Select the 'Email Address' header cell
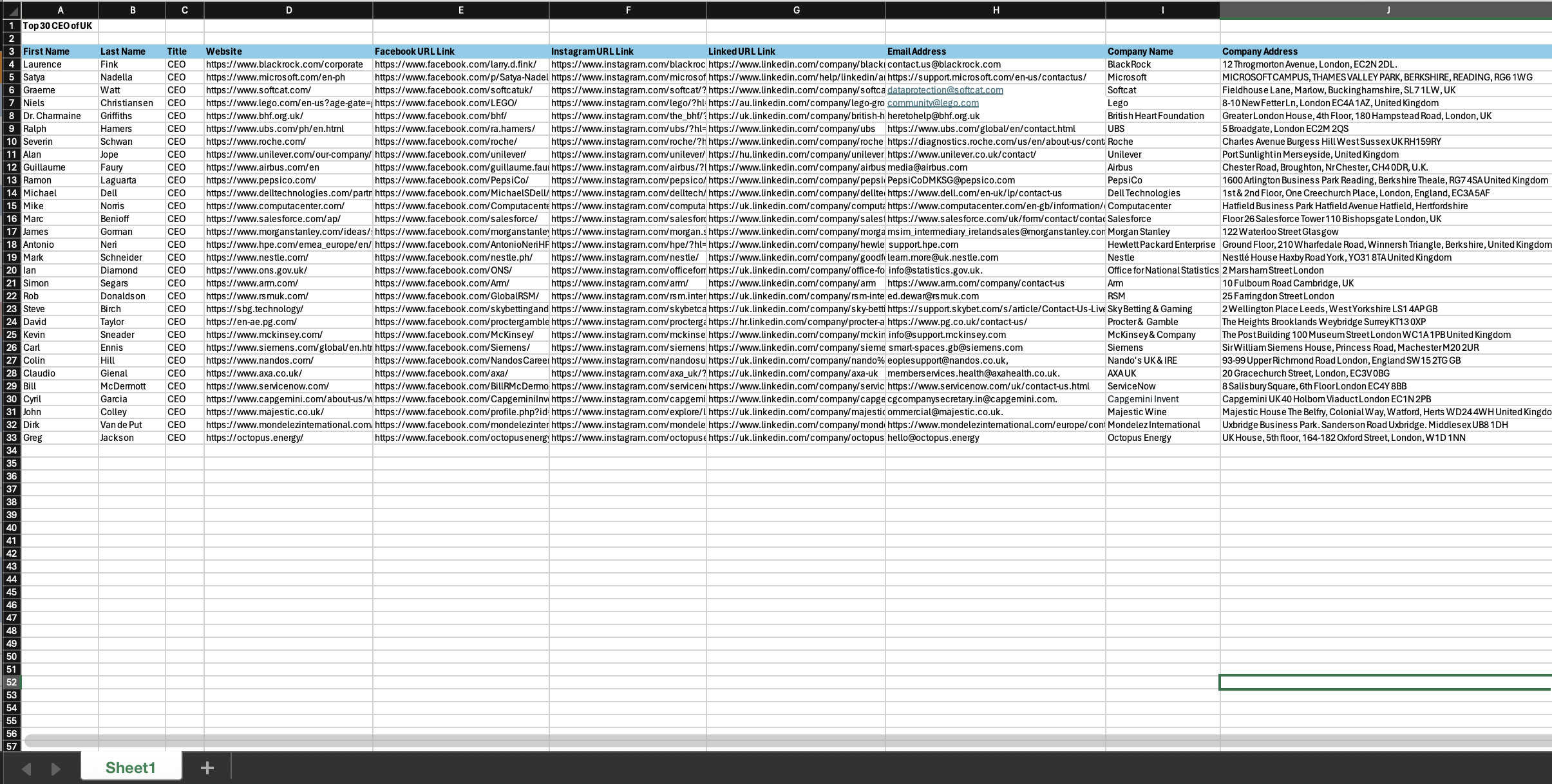Screen dimensions: 1552x784 click(x=996, y=51)
